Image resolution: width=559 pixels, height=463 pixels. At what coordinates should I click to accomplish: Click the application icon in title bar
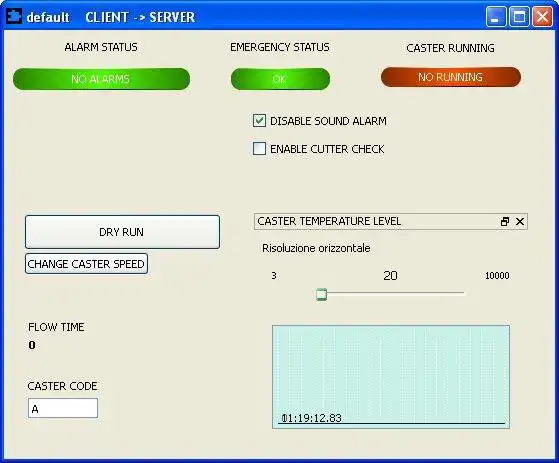point(14,16)
